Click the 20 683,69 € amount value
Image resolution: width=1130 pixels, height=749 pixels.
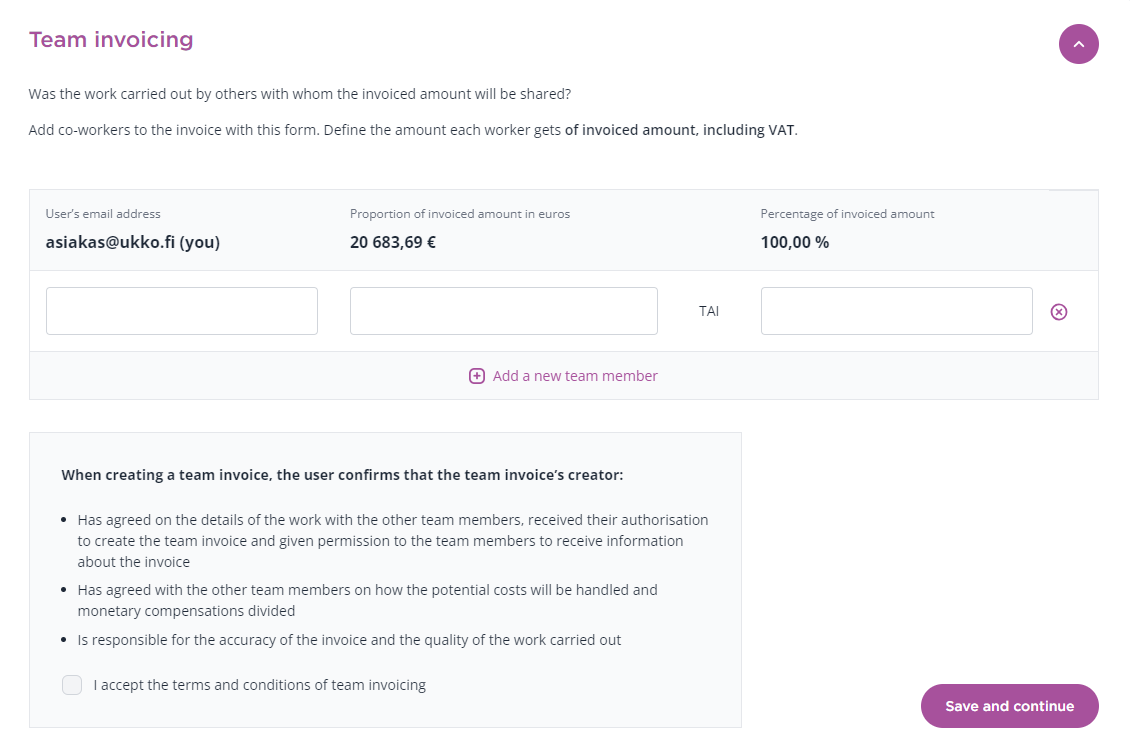[x=393, y=242]
